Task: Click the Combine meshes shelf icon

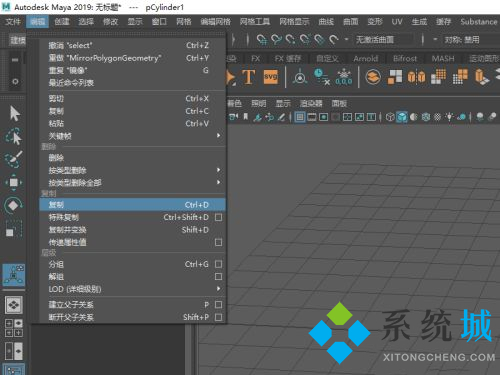Action: pos(373,77)
